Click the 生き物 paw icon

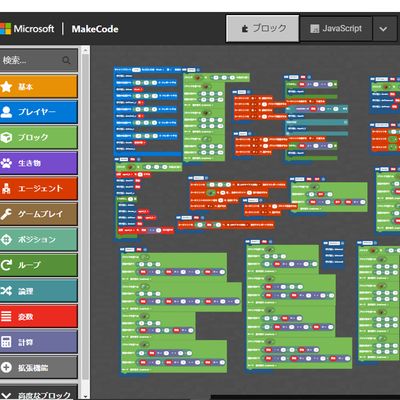click(6, 163)
